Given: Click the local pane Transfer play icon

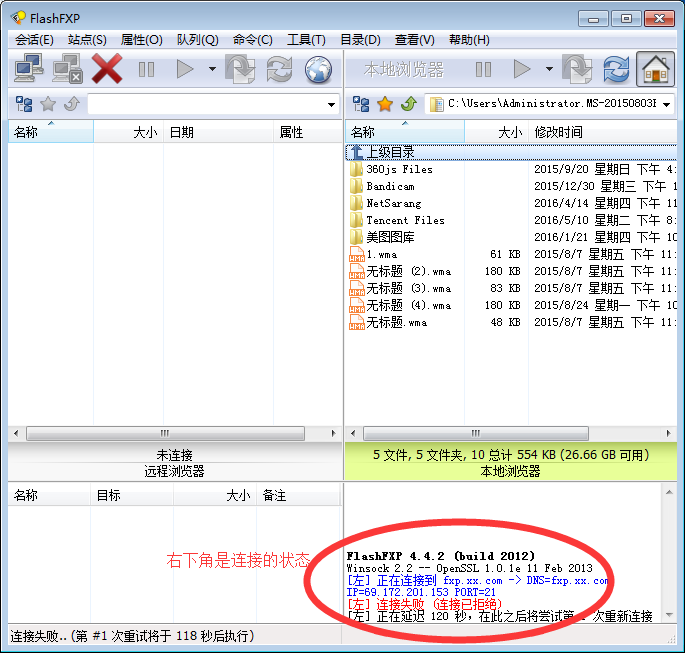Looking at the screenshot, I should pos(522,69).
